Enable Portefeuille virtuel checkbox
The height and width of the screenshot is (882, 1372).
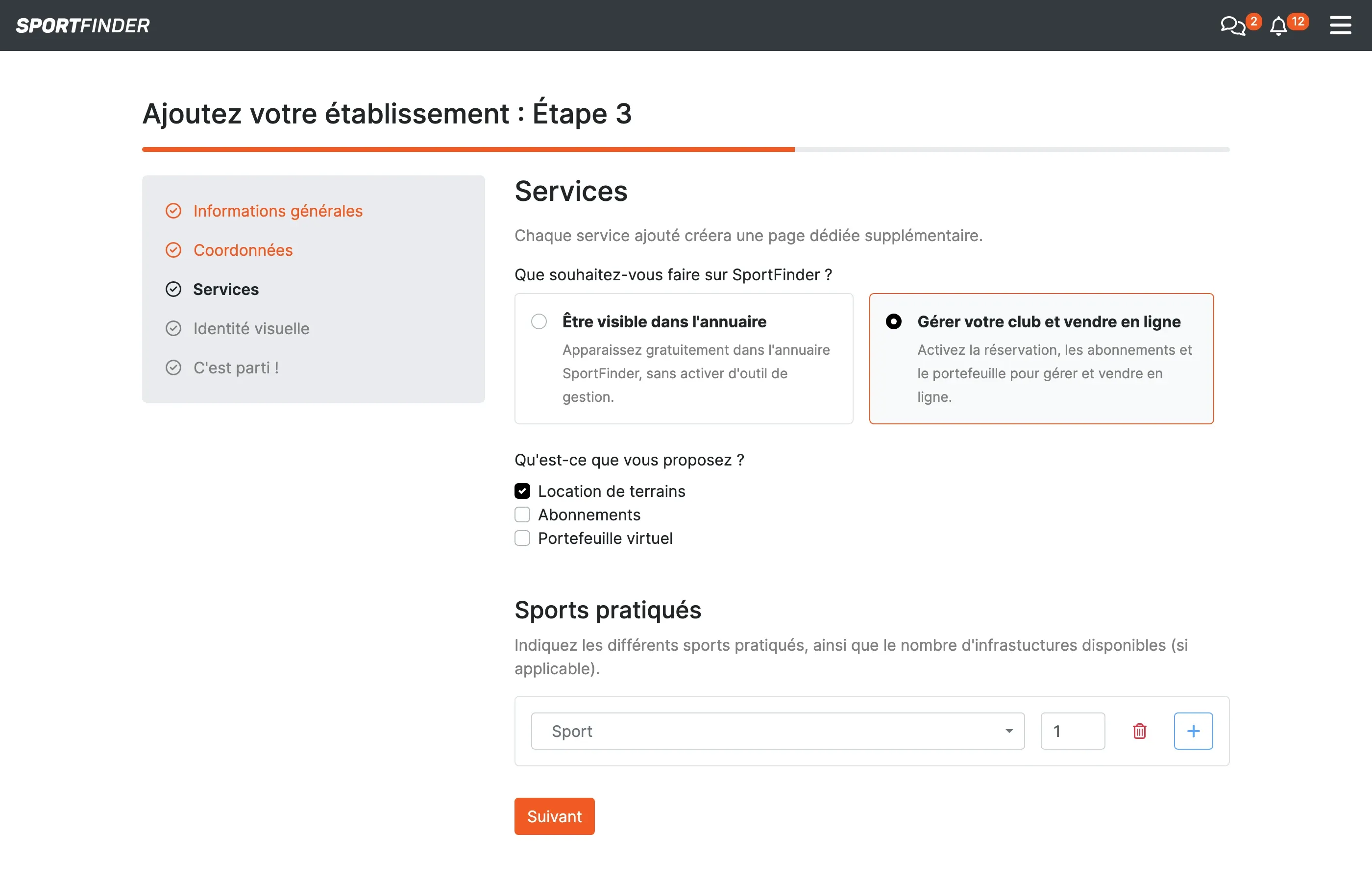coord(522,539)
